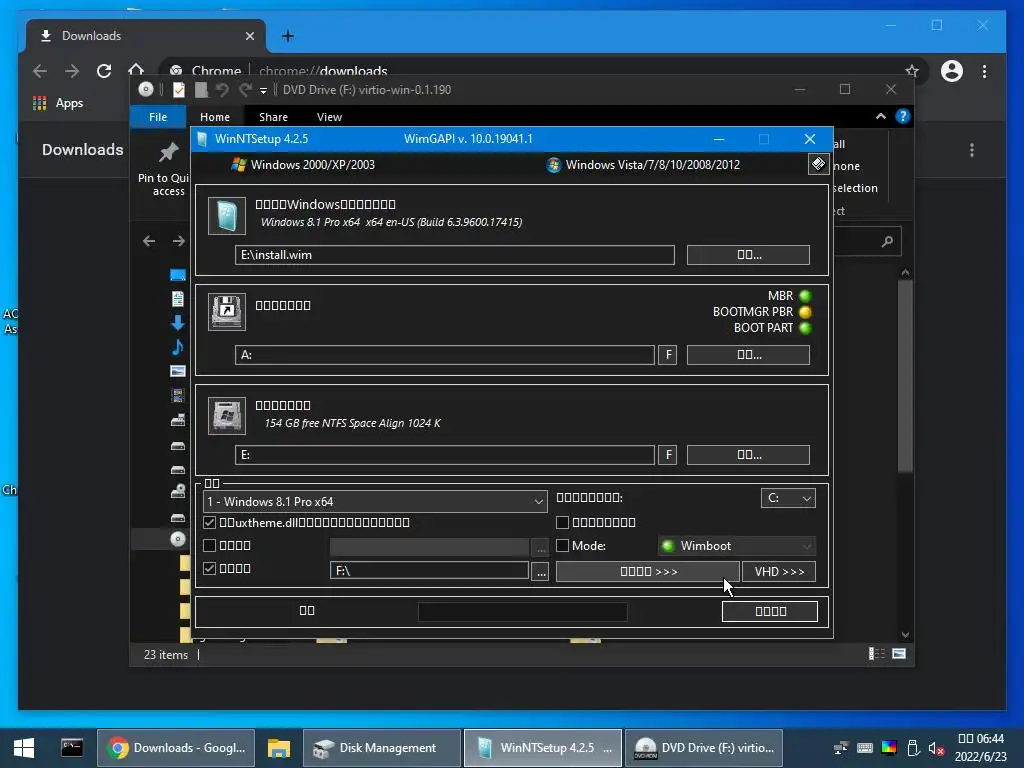This screenshot has width=1024, height=768.
Task: Click the Apps bookmarks shortcut
Action: pos(58,103)
